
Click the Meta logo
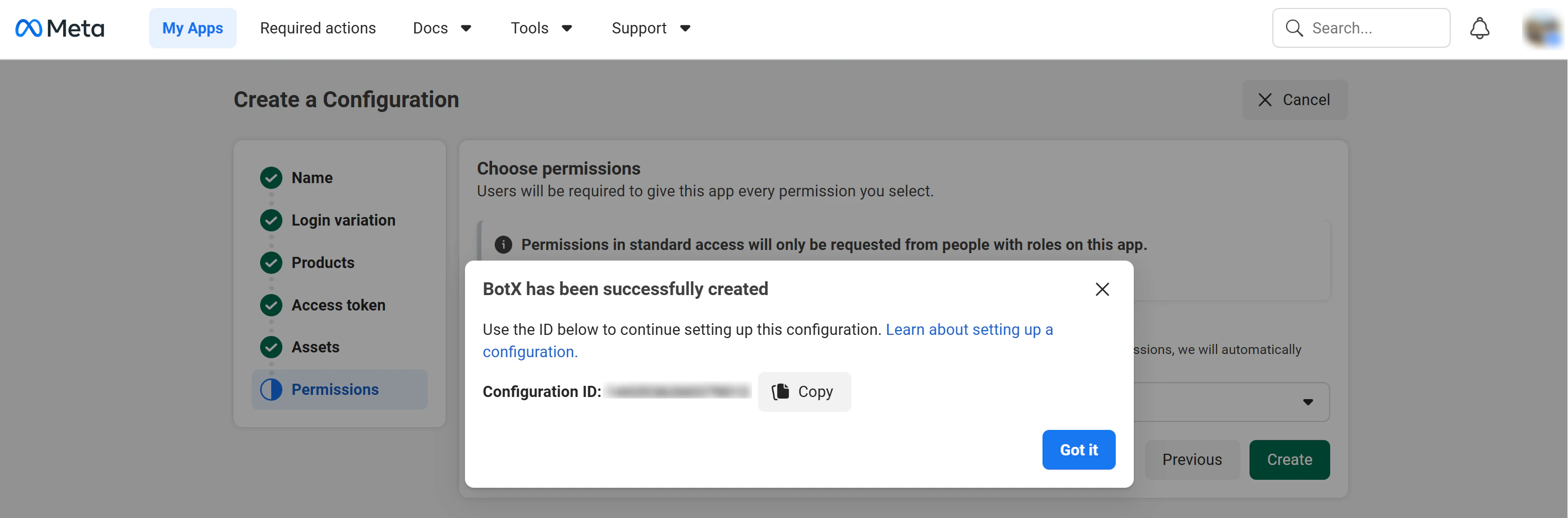click(59, 28)
